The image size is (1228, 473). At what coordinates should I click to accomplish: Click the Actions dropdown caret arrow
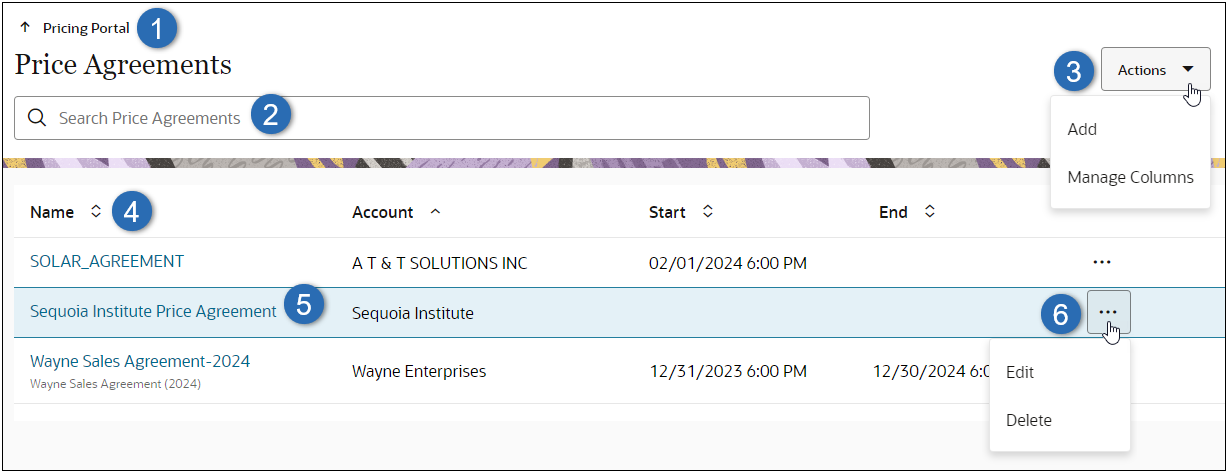click(1187, 70)
